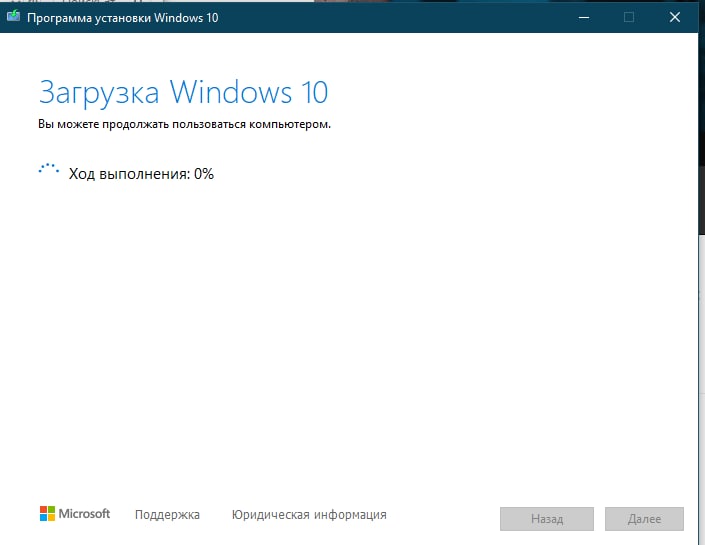
Task: Click the Далее button
Action: [644, 519]
